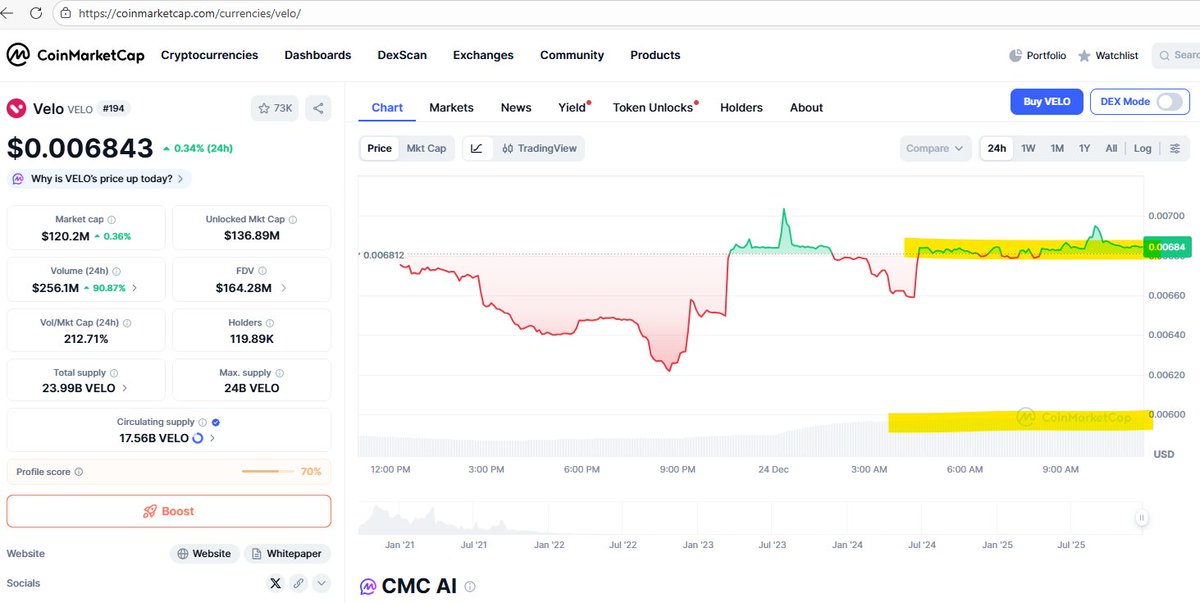1200x603 pixels.
Task: Open Why is VELO's price up today
Action: (x=101, y=178)
